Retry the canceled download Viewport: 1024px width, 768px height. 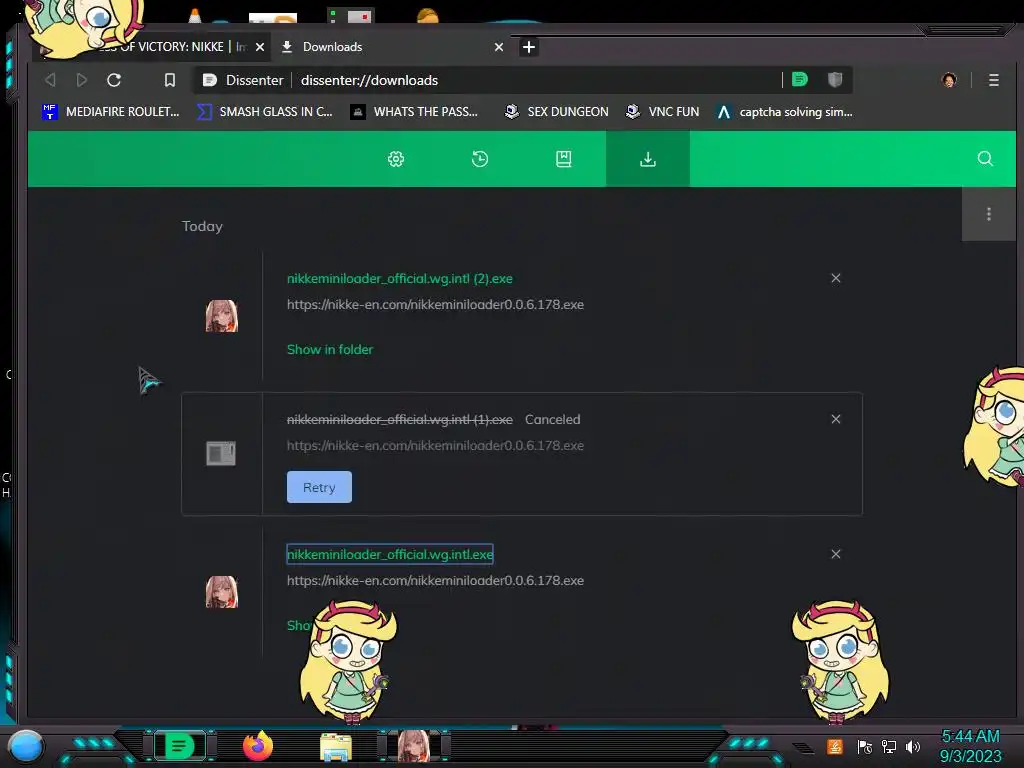pos(319,487)
